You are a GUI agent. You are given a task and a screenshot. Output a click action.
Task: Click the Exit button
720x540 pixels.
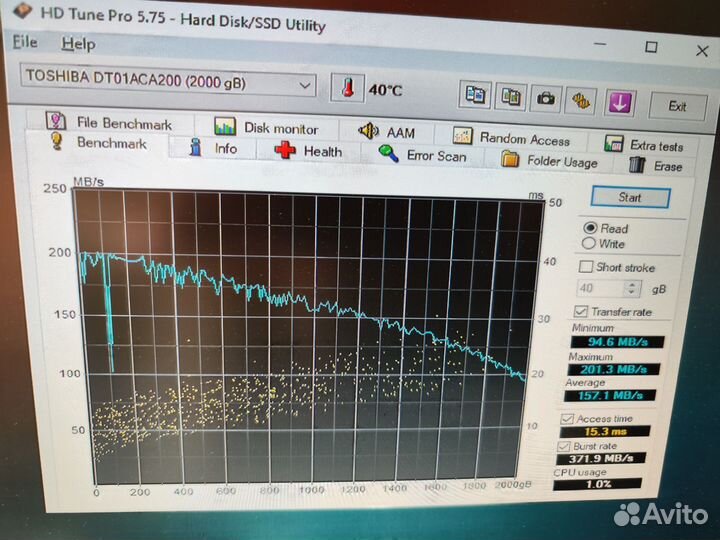point(677,107)
